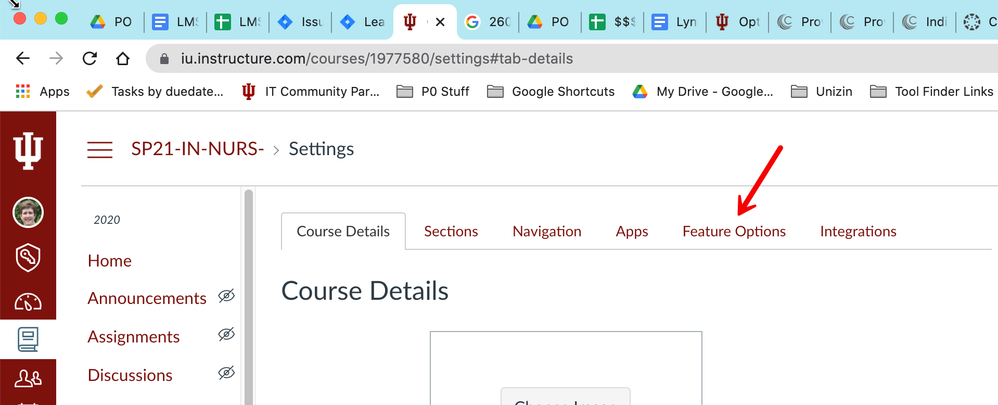Open the Google Shortcuts bookmarks folder
Image resolution: width=998 pixels, height=405 pixels.
coord(551,92)
